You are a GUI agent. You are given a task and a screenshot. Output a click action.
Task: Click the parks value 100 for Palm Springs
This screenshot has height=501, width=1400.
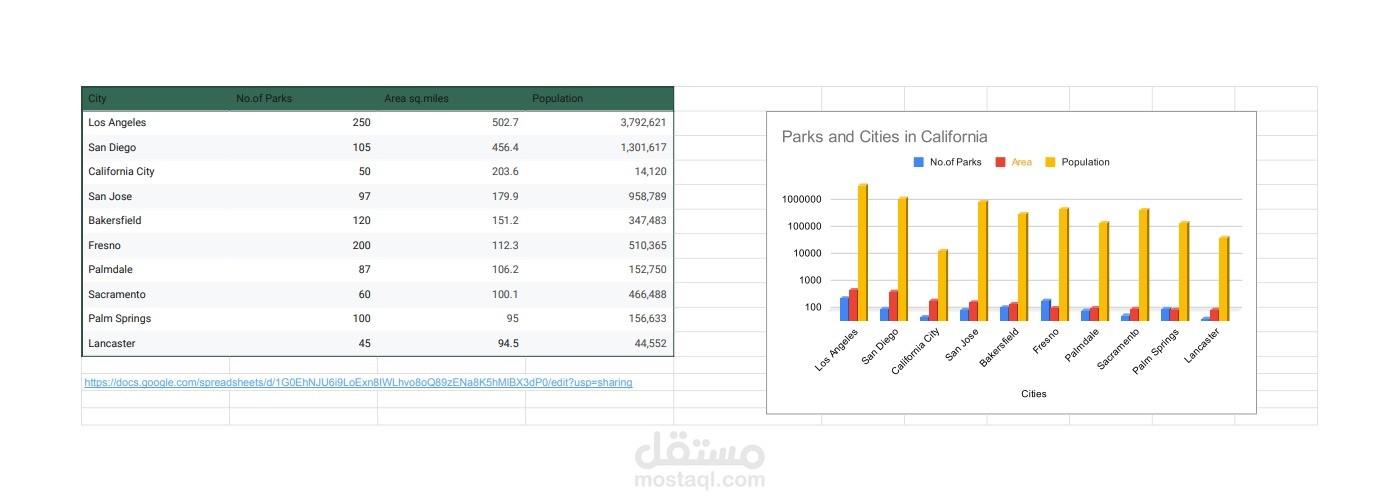click(x=361, y=318)
